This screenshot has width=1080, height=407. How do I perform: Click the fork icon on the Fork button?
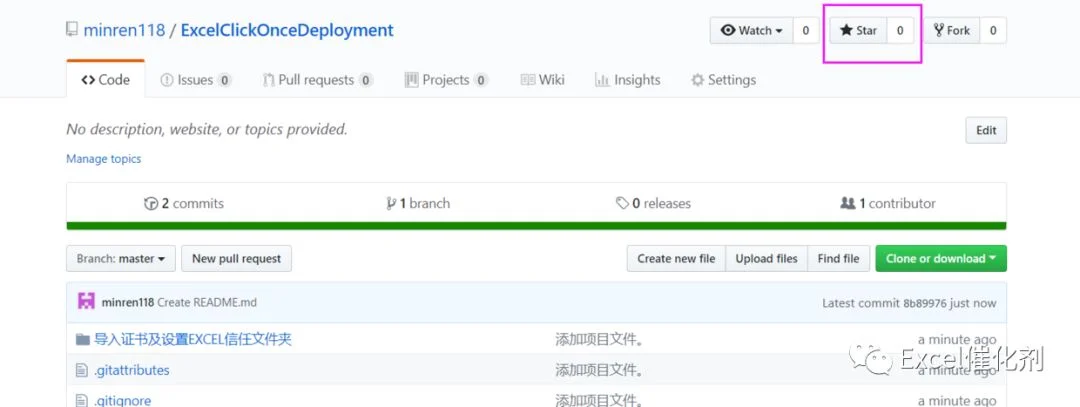coord(939,30)
